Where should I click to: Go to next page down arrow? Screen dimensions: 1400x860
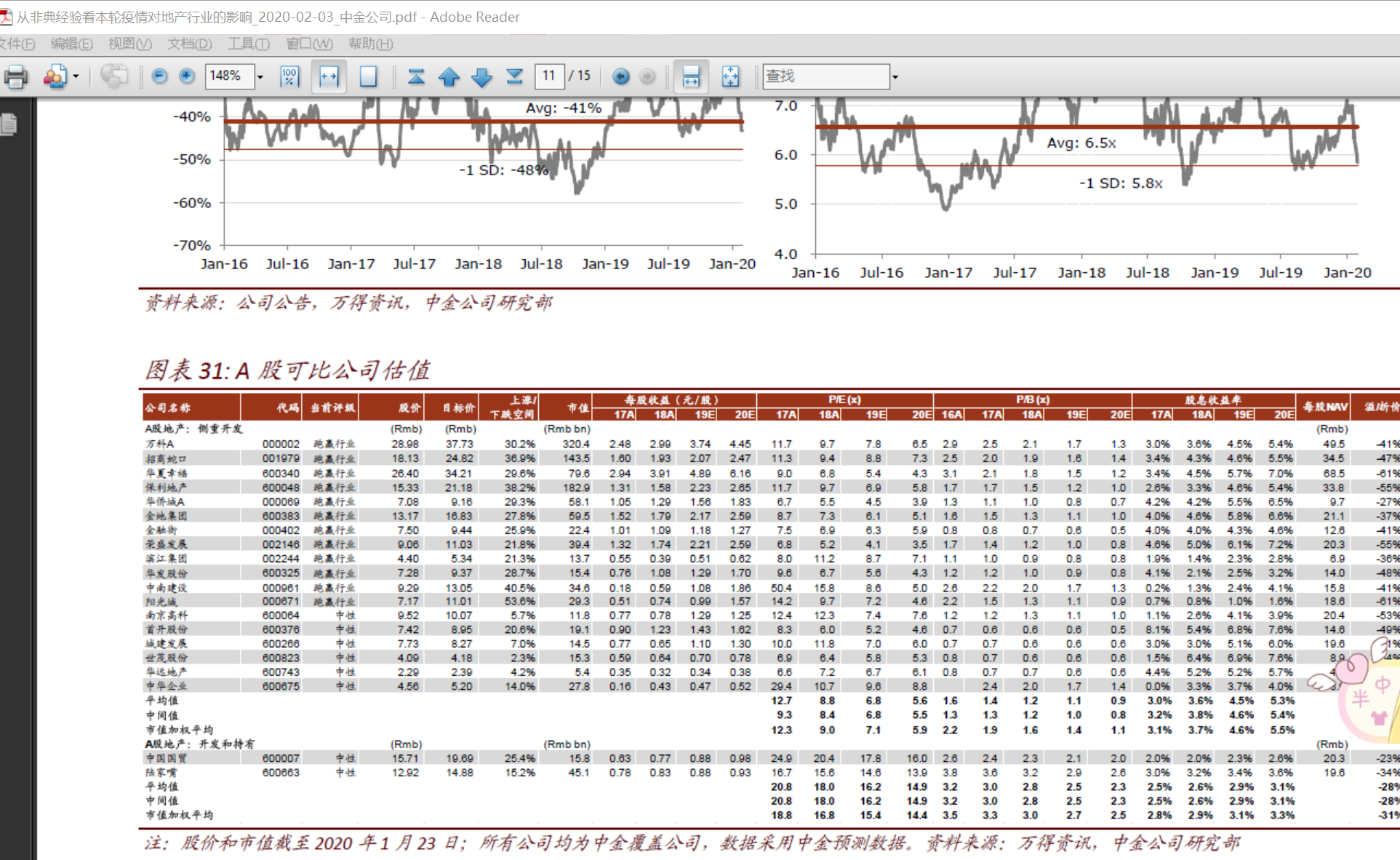click(x=481, y=76)
